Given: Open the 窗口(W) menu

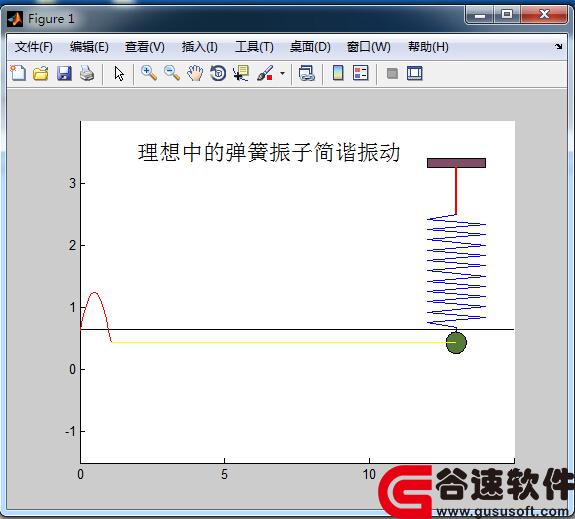Looking at the screenshot, I should pos(369,47).
